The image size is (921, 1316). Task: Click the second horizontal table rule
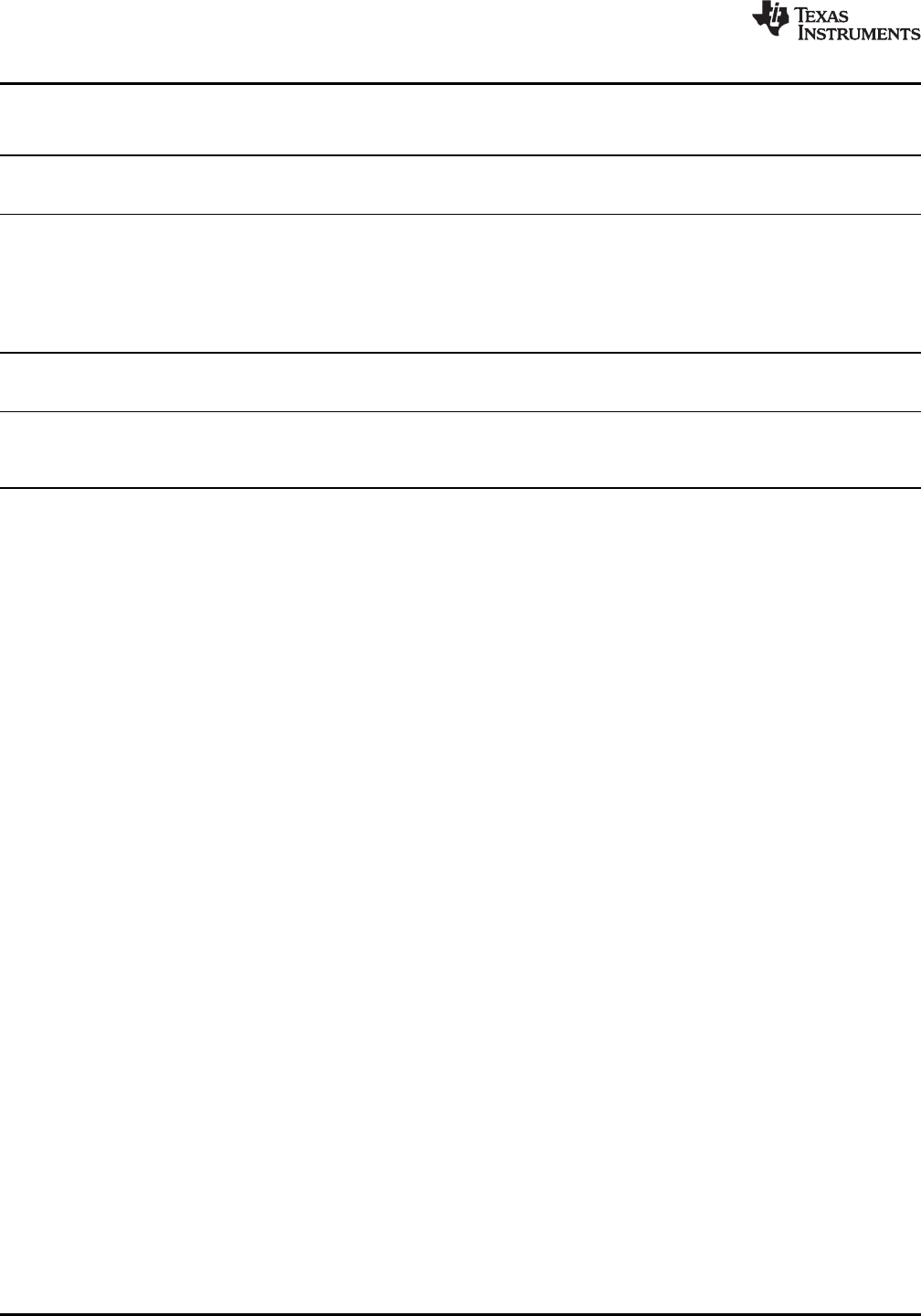point(460,155)
